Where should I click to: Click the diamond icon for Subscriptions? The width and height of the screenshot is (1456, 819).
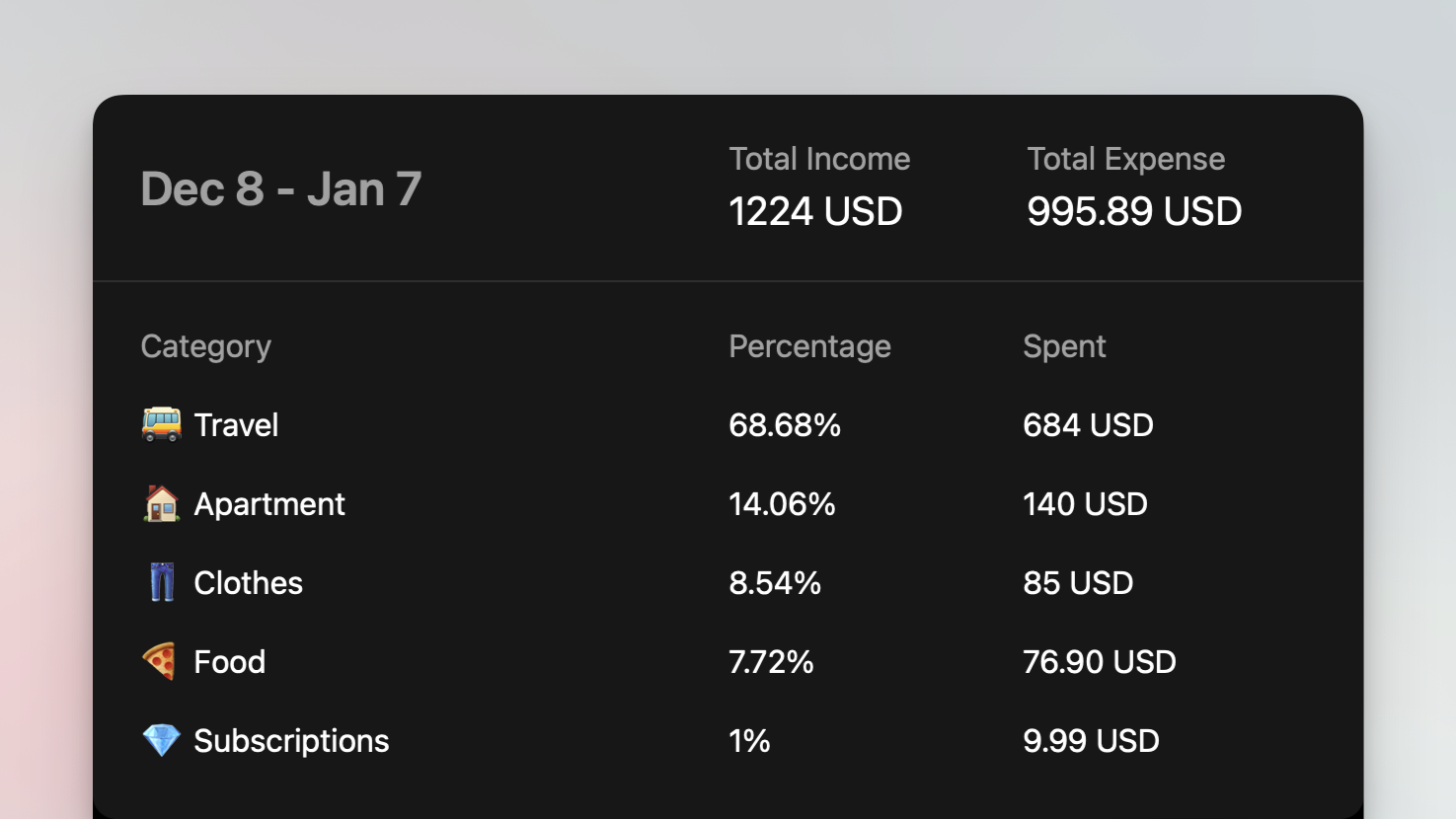(x=161, y=740)
